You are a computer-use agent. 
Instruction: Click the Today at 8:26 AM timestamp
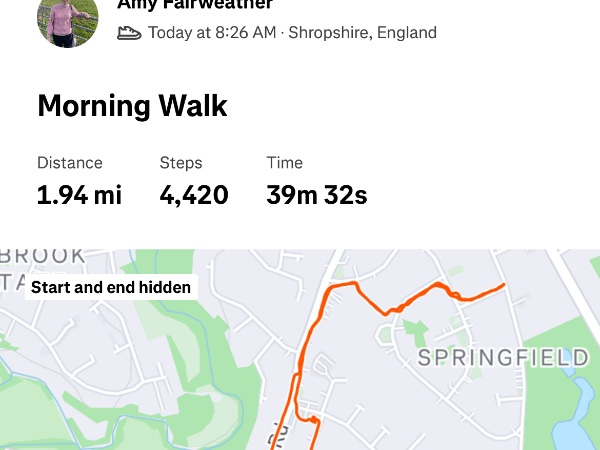(212, 32)
